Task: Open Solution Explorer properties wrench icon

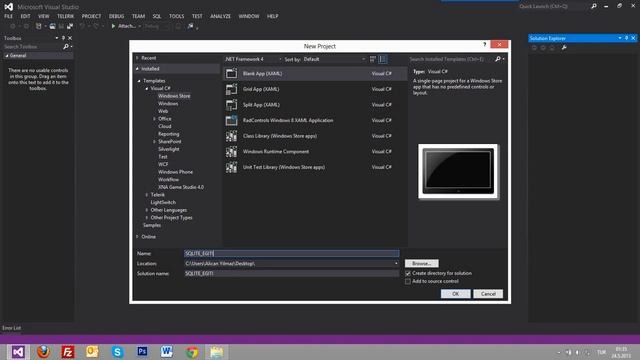Action: click(x=564, y=48)
